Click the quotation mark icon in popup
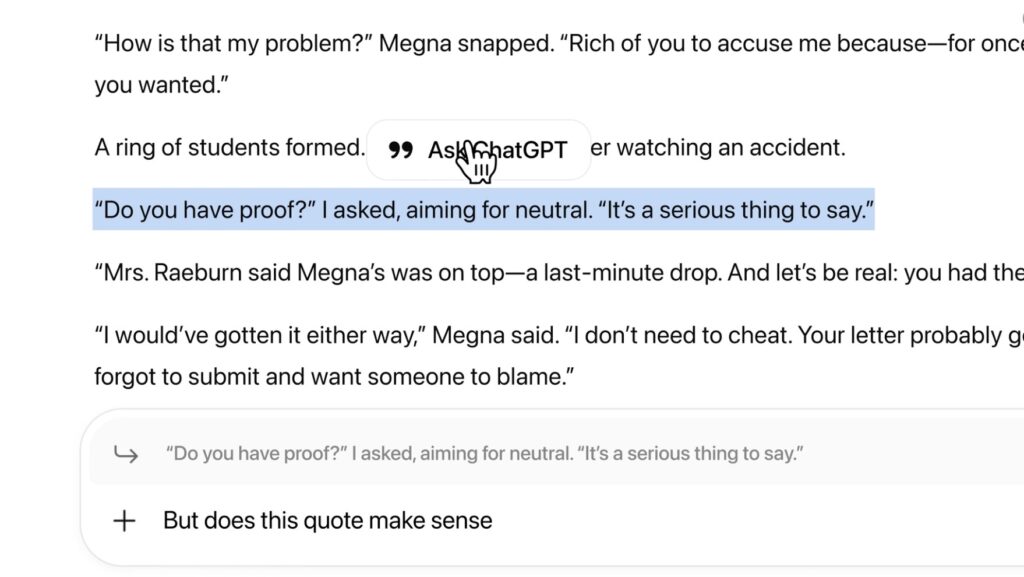This screenshot has height=577, width=1024. [400, 150]
